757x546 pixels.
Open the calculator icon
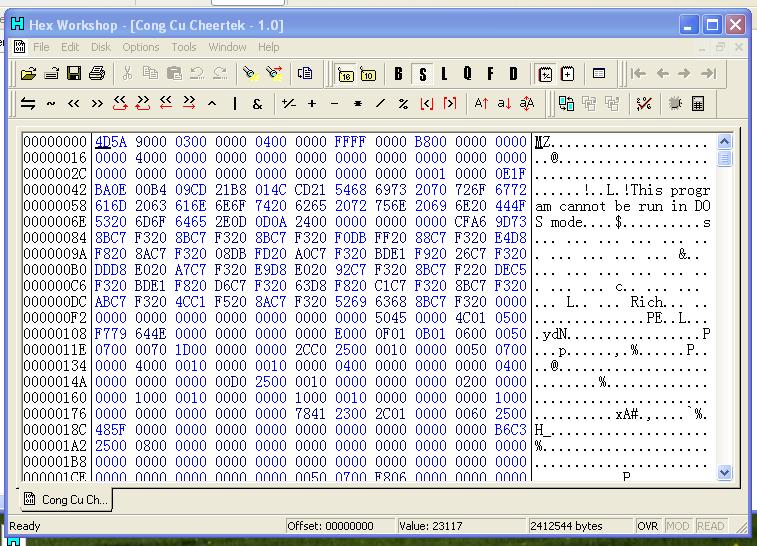(698, 103)
